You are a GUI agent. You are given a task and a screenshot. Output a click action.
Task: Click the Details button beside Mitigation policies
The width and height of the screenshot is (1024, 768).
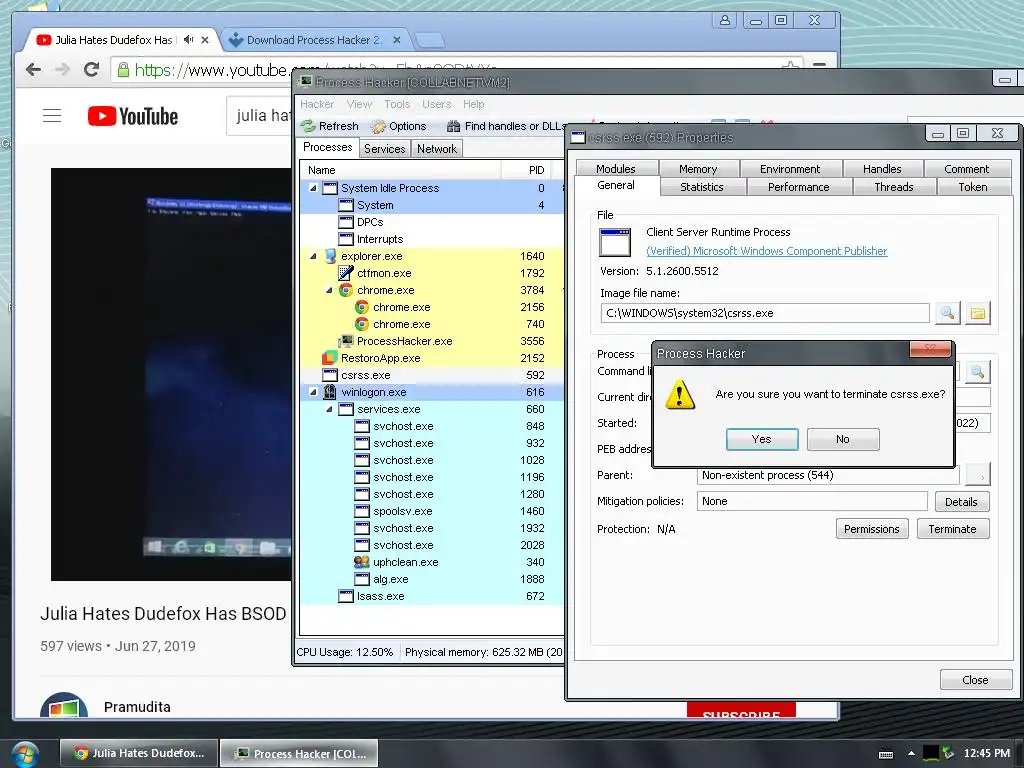pyautogui.click(x=961, y=502)
